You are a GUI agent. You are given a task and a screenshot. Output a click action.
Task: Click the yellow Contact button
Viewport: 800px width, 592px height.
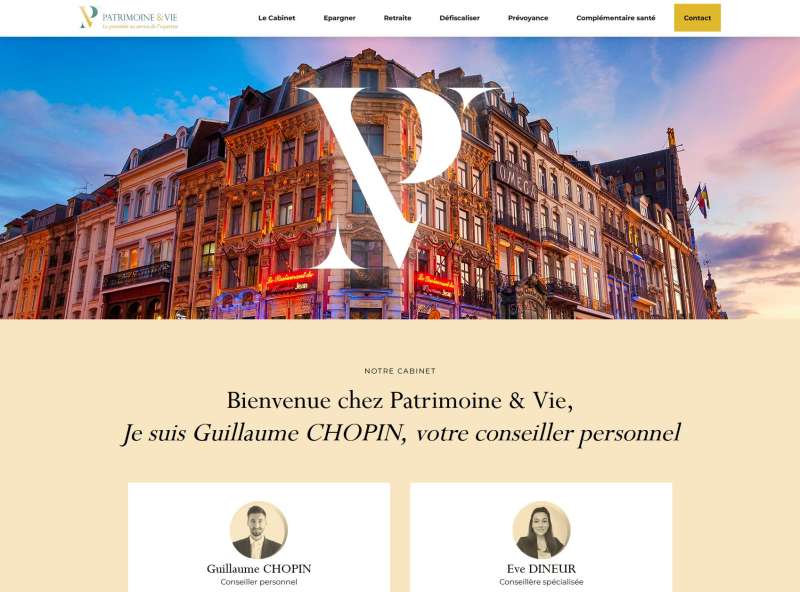click(x=697, y=18)
